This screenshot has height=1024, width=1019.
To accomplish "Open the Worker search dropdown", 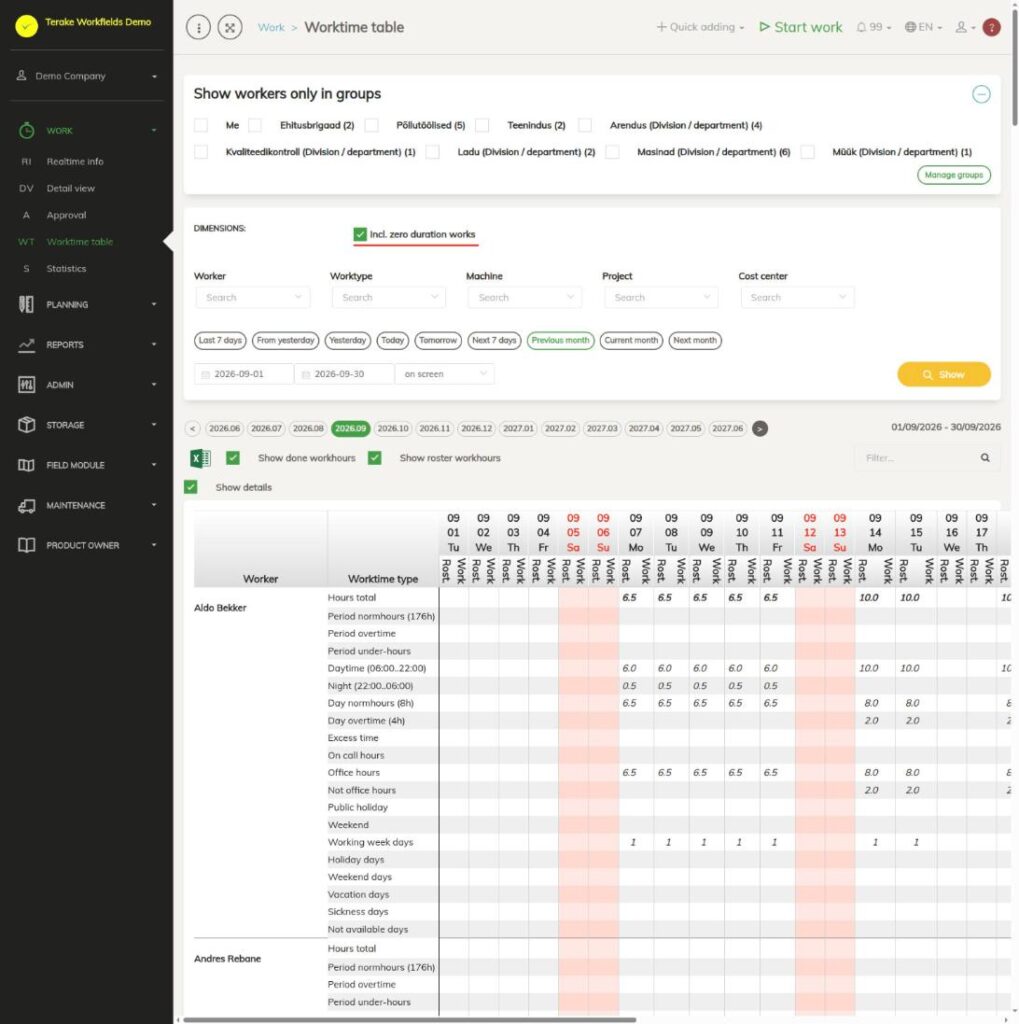I will click(x=252, y=297).
